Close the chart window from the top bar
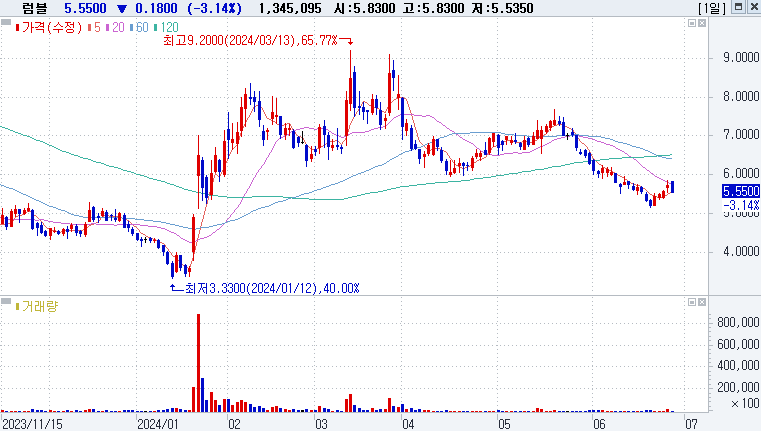 coord(754,7)
